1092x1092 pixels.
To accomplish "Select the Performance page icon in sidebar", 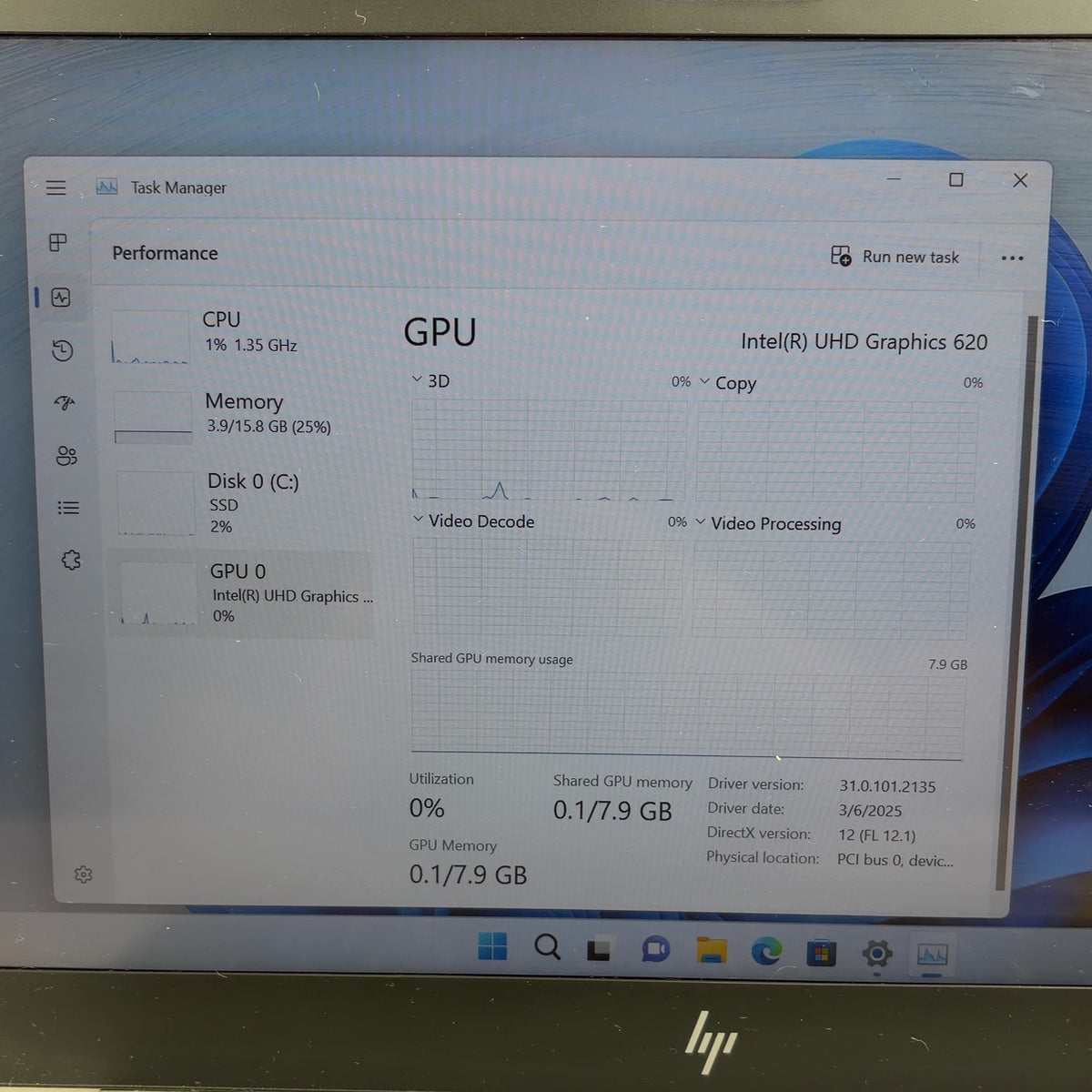I will 61,298.
